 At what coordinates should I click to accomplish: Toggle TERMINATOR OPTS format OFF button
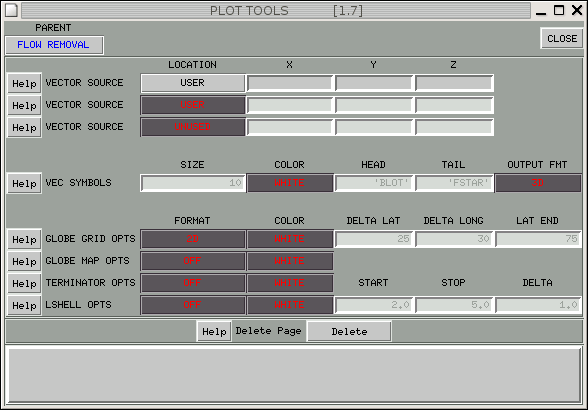193,283
